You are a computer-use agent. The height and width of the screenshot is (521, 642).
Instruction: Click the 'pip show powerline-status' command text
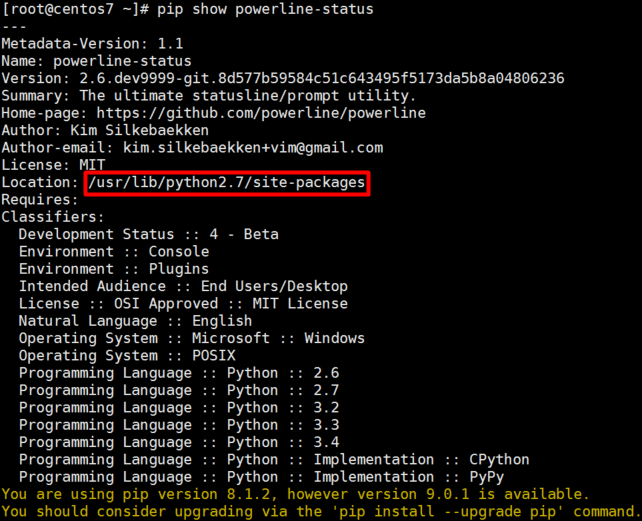pos(265,9)
